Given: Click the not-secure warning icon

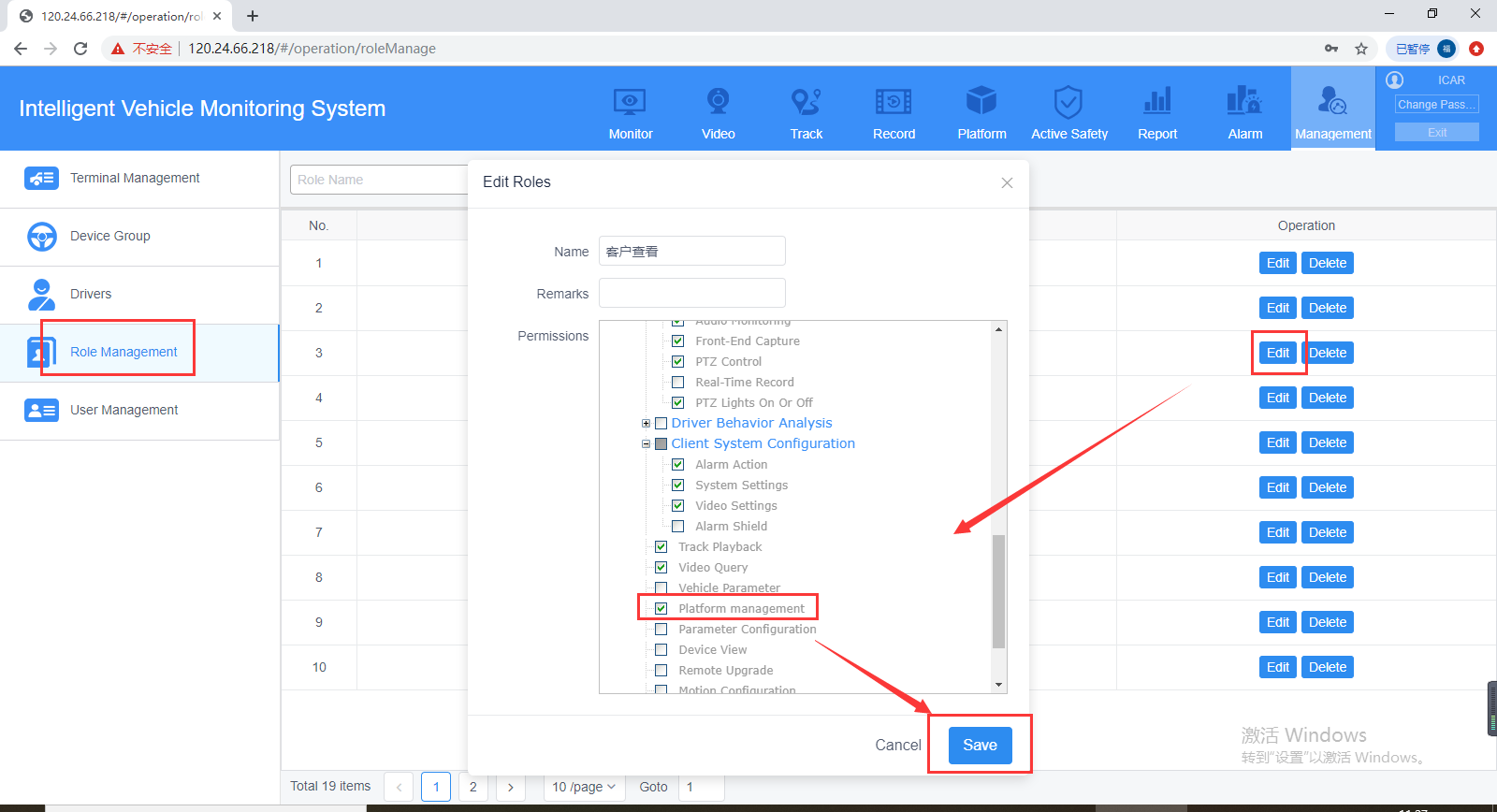Looking at the screenshot, I should [118, 49].
